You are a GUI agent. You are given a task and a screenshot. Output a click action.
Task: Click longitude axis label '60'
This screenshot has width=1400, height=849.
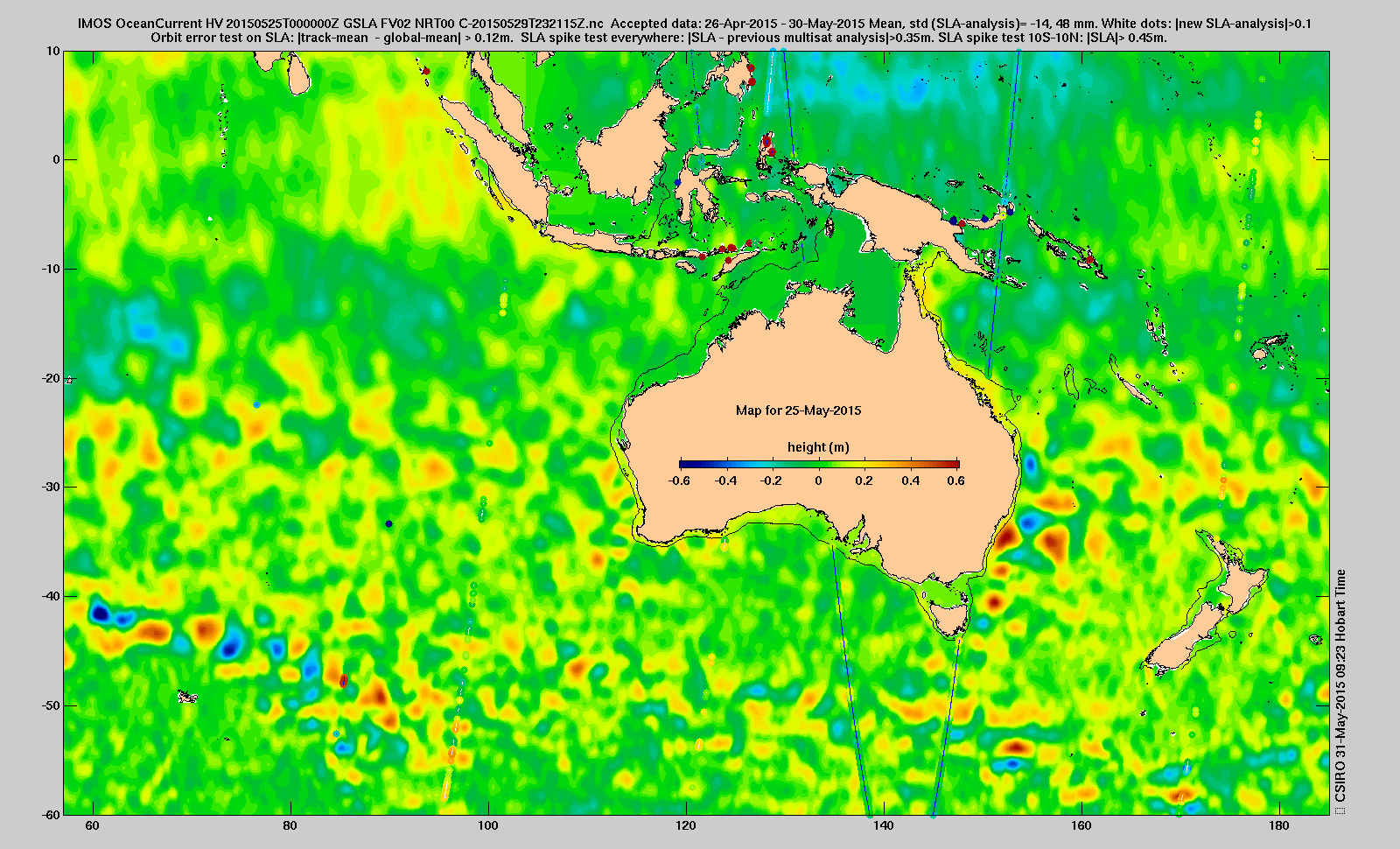pyautogui.click(x=92, y=825)
